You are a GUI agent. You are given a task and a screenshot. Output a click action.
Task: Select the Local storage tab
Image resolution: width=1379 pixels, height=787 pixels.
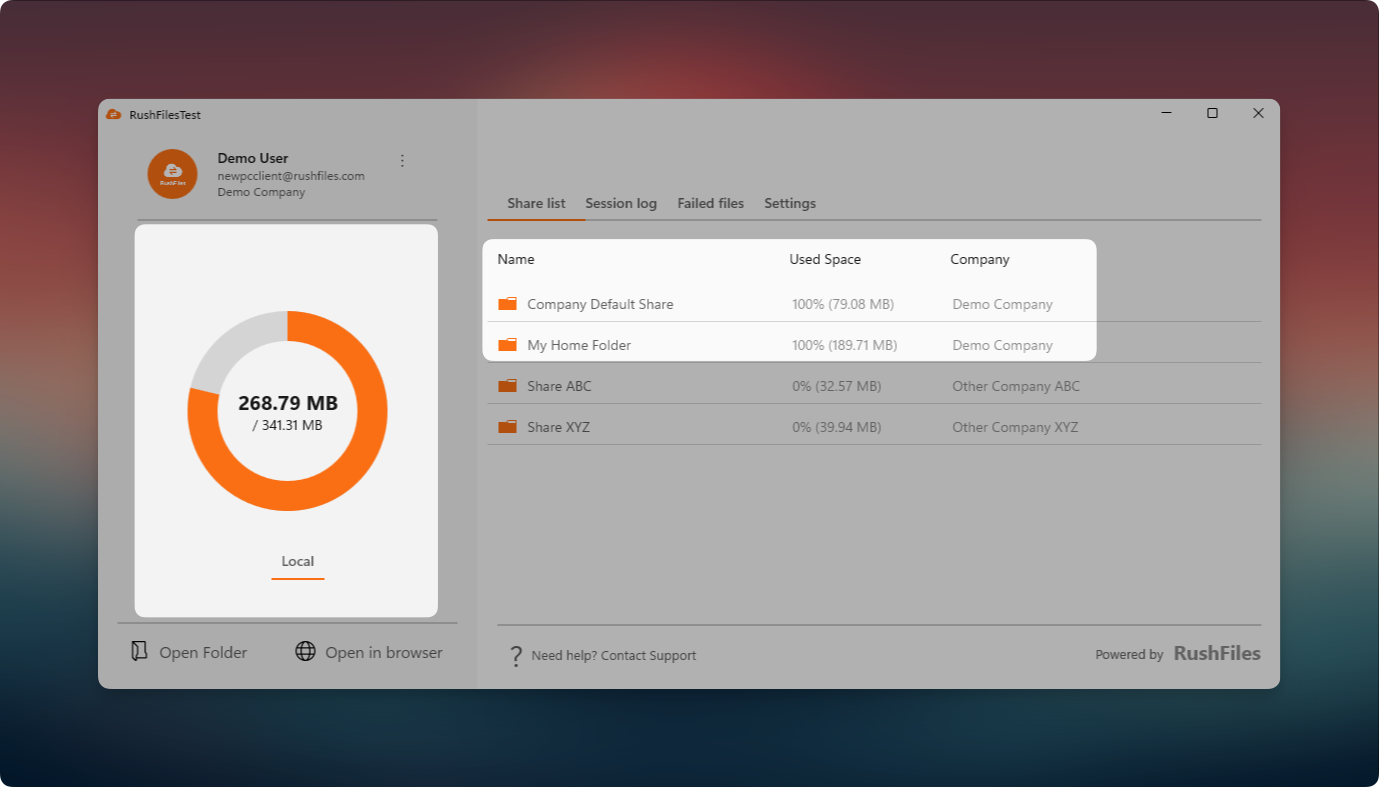pos(298,562)
